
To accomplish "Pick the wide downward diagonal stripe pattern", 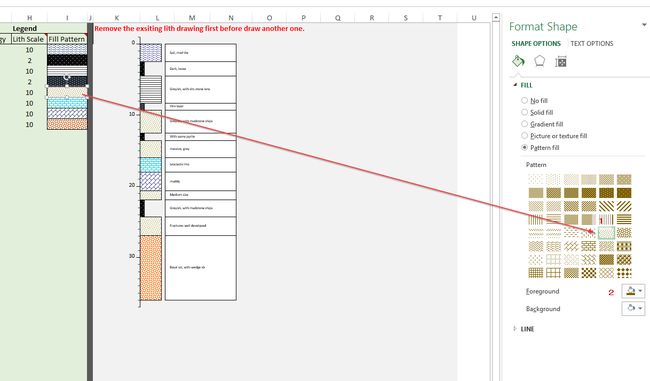I will 606,206.
